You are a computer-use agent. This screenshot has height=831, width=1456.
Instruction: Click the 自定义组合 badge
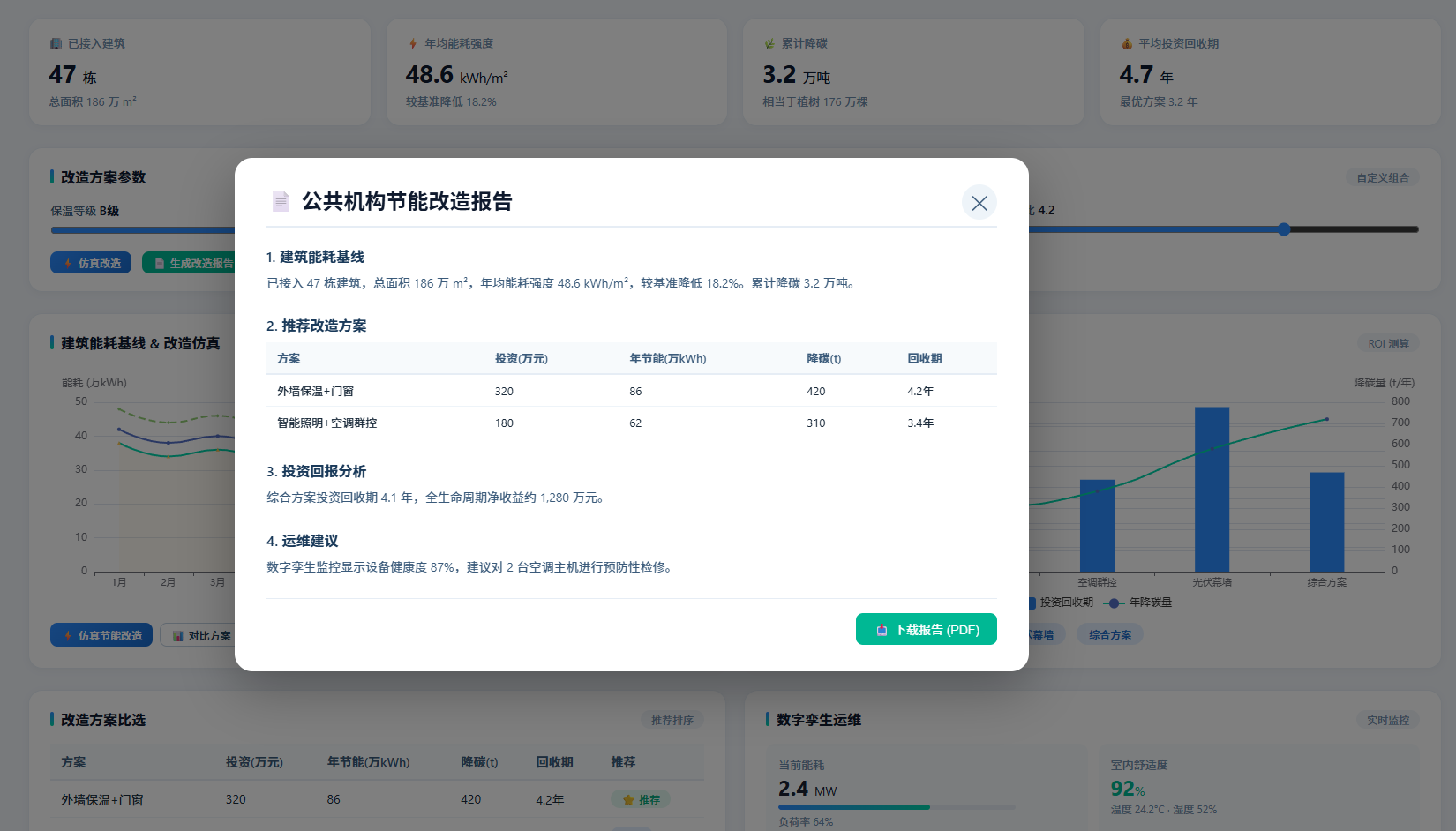click(x=1383, y=177)
